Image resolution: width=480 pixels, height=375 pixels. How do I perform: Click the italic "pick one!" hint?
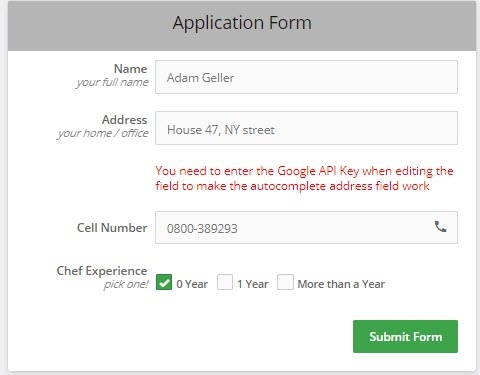coord(126,284)
